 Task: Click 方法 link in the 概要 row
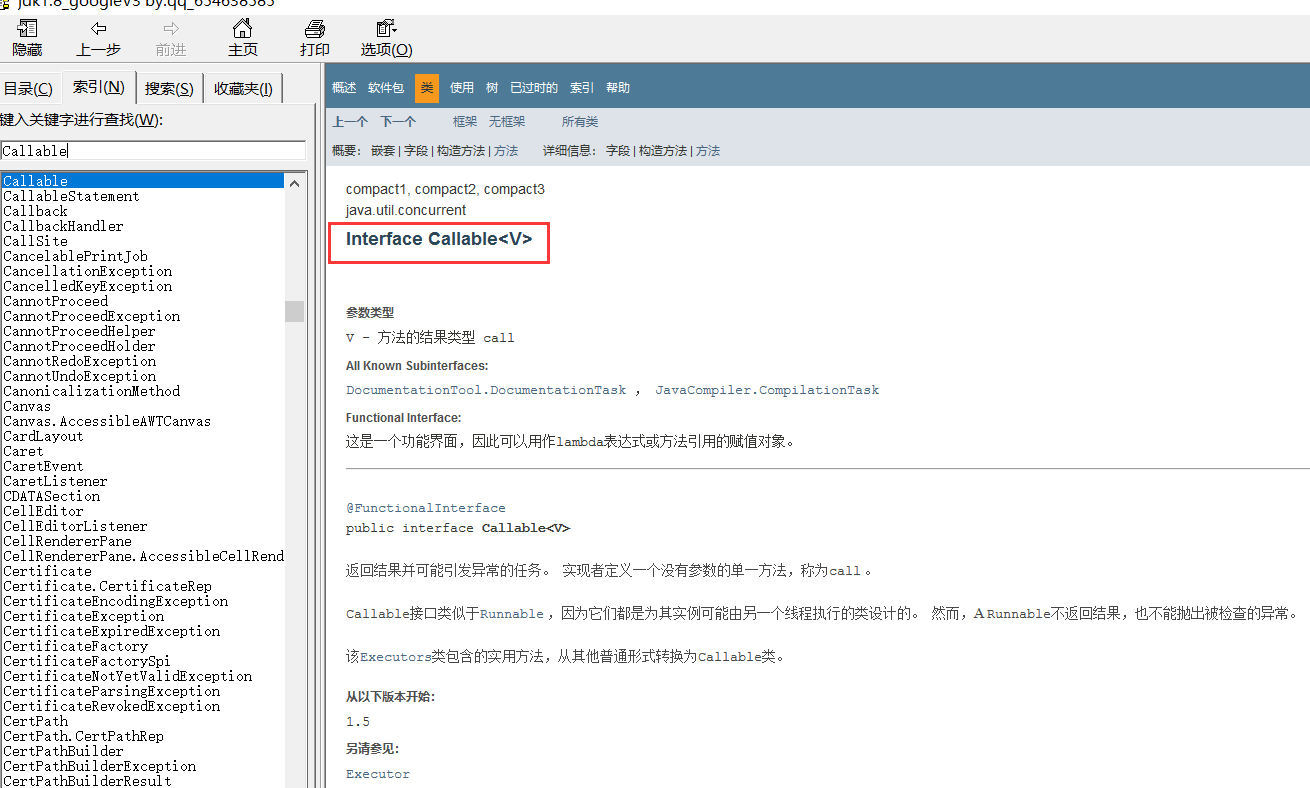[506, 151]
